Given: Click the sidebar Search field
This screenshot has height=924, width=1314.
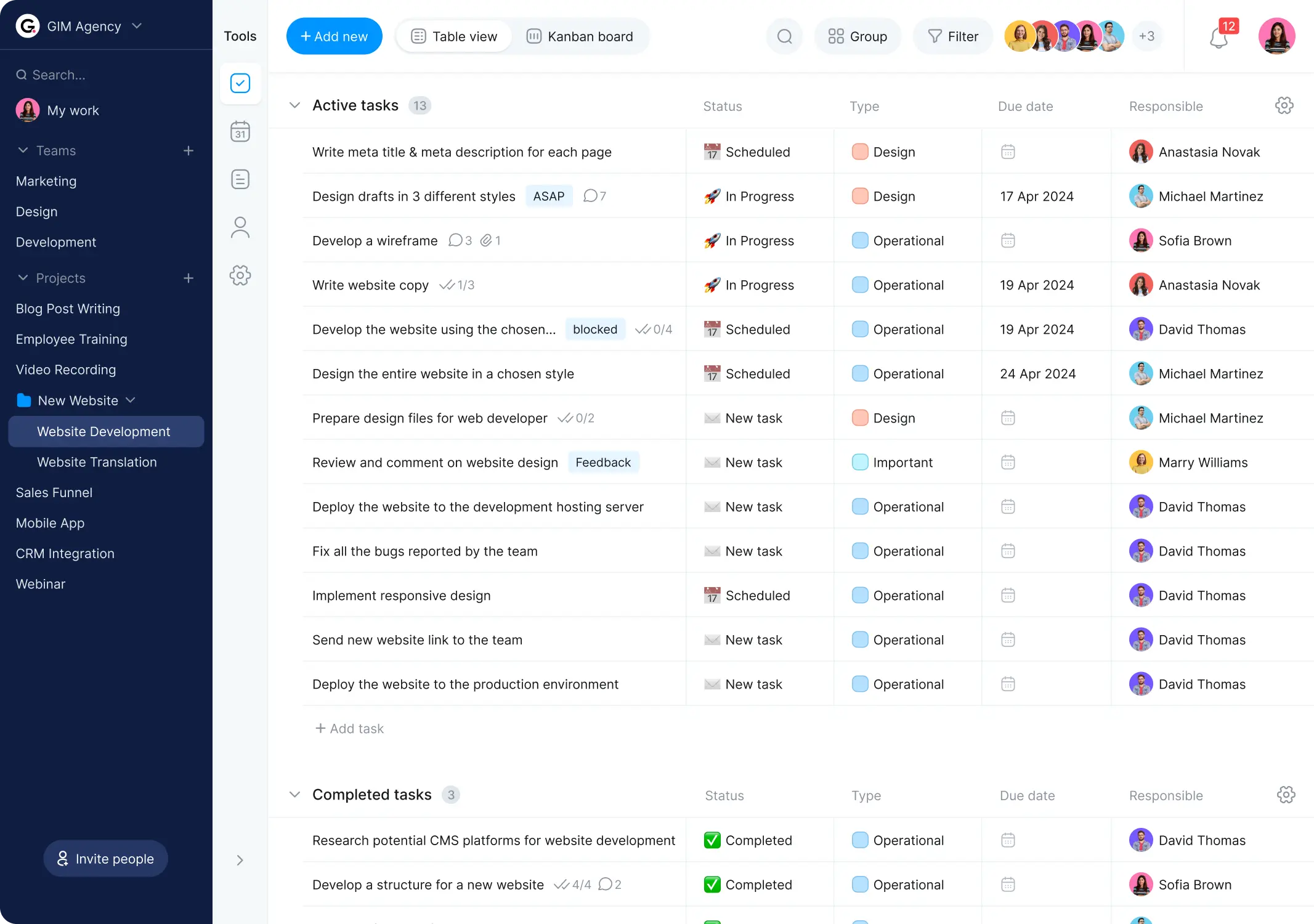Looking at the screenshot, I should pos(106,75).
